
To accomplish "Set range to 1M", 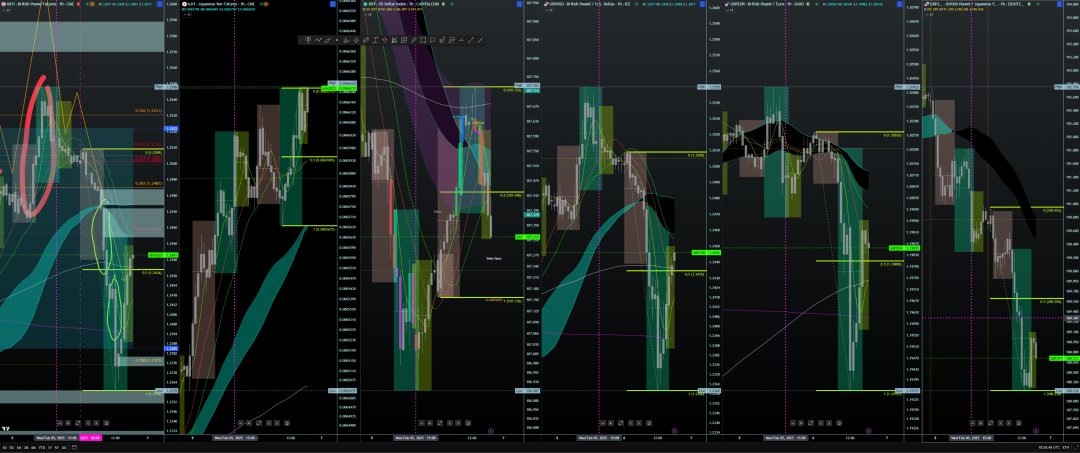I will tap(19, 447).
